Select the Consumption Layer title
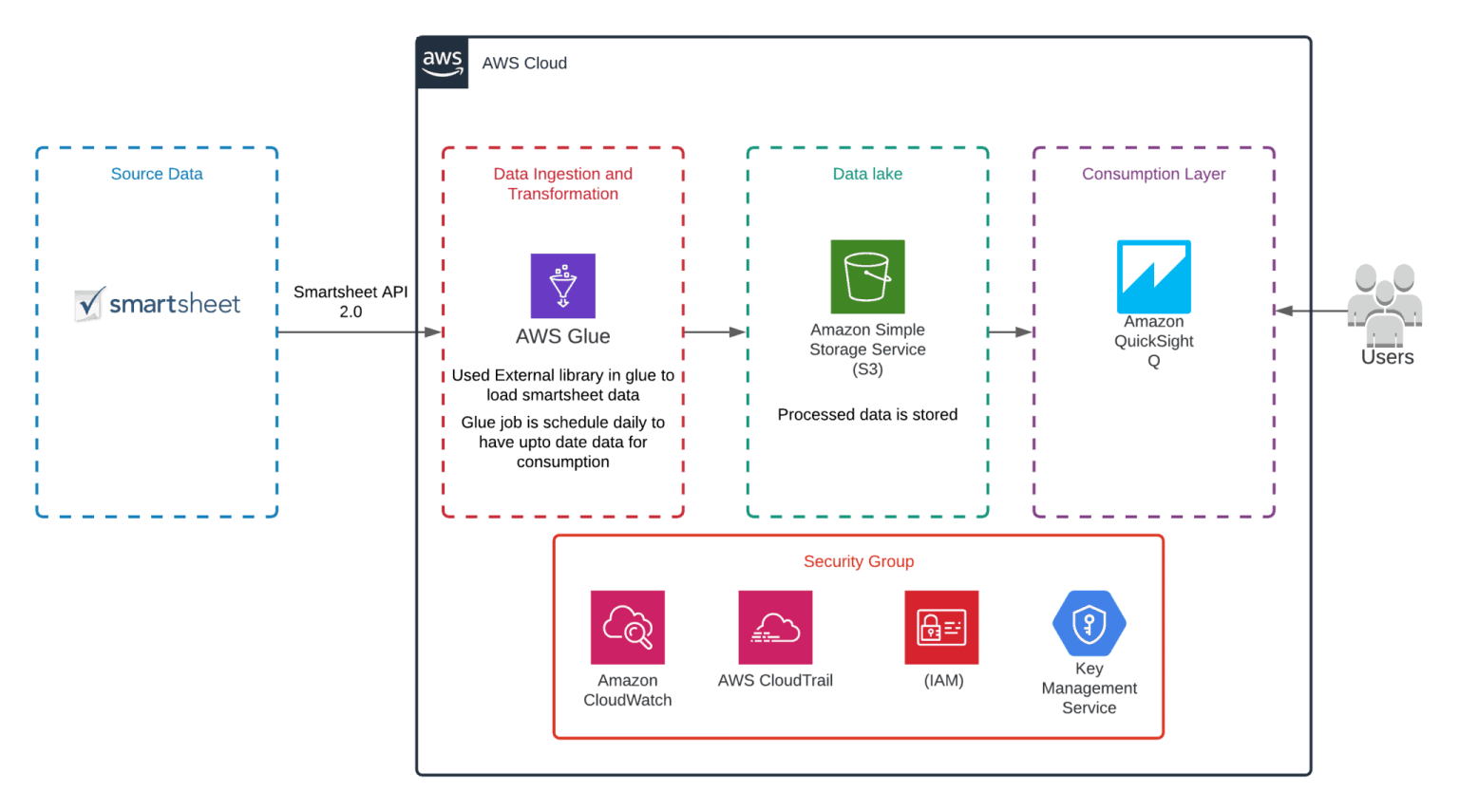Image resolution: width=1459 pixels, height=812 pixels. click(x=1153, y=174)
